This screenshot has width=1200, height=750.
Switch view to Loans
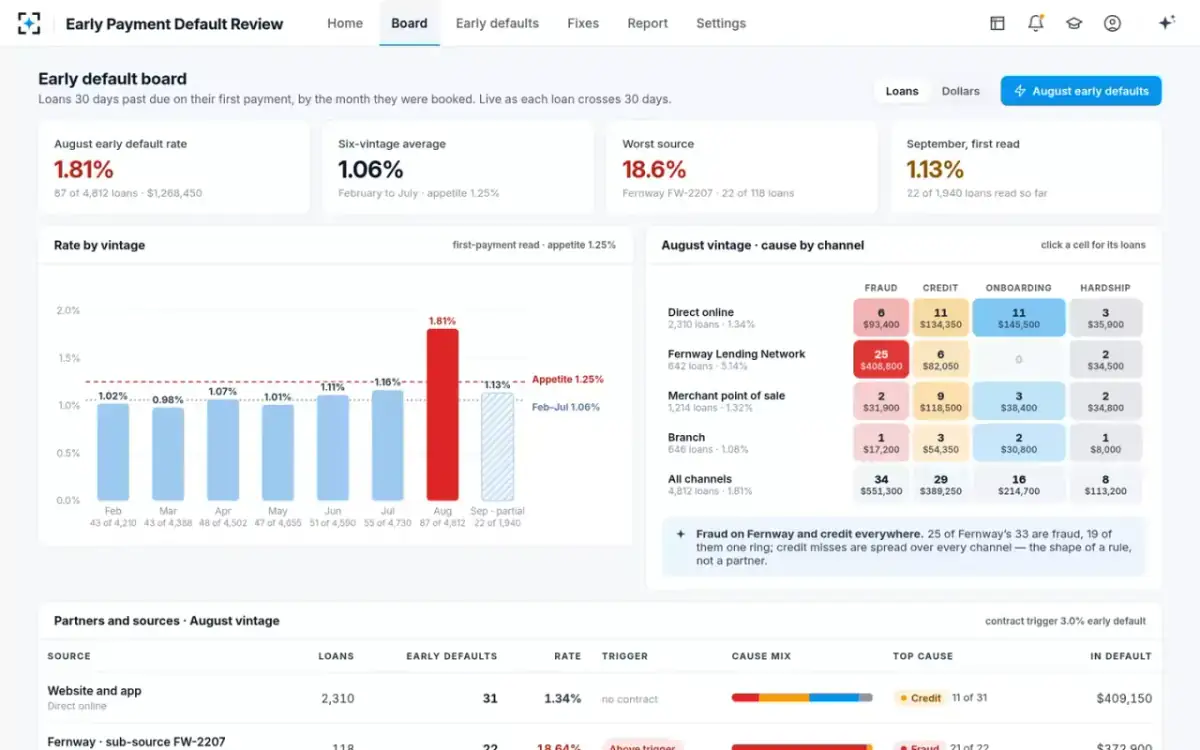click(x=902, y=91)
